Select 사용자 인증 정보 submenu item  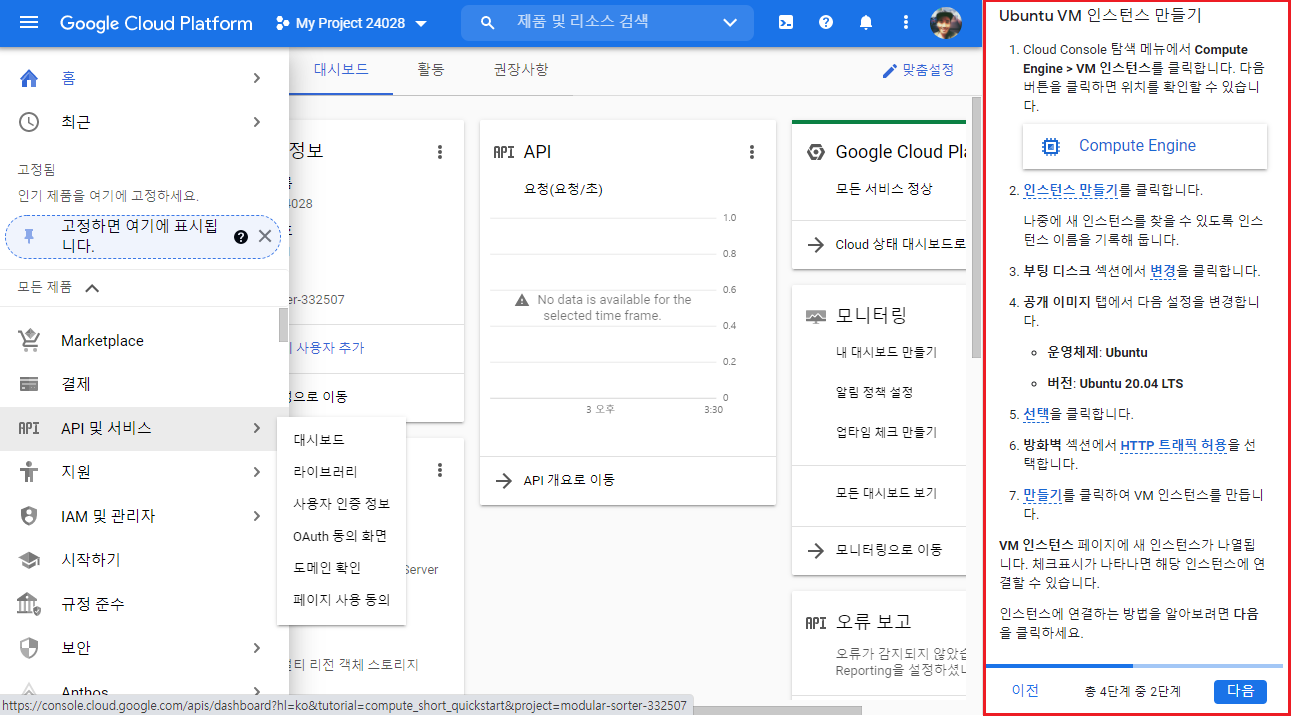pyautogui.click(x=341, y=504)
